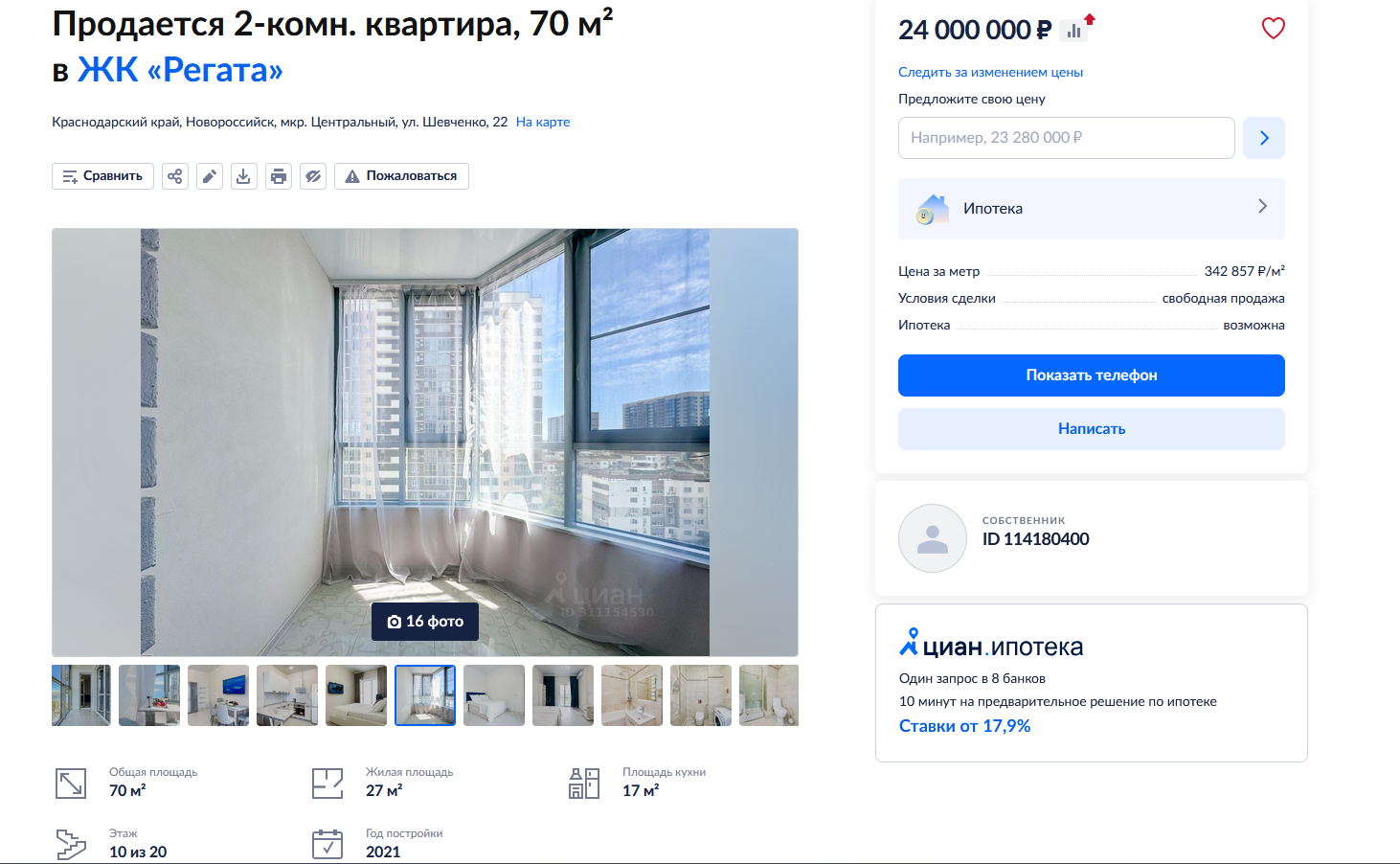The height and width of the screenshot is (864, 1400).
Task: Open the price history chart icon
Action: click(1074, 31)
